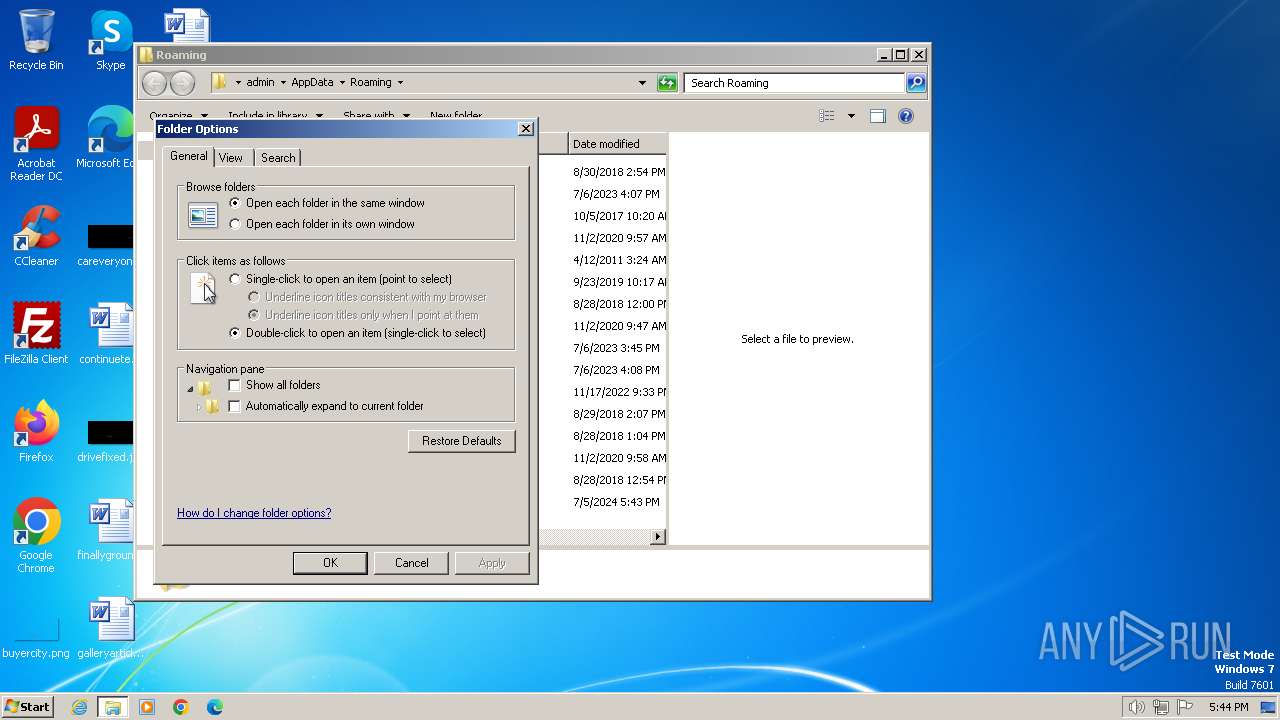Screen dimensions: 1280x720
Task: Click the Explorer Forward navigation button
Action: click(x=182, y=83)
